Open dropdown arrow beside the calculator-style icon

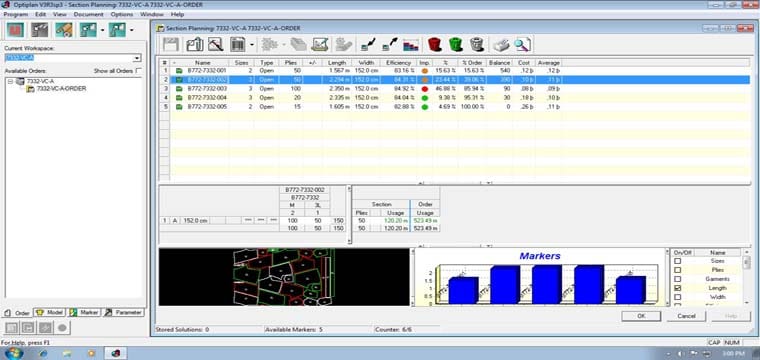coord(252,45)
